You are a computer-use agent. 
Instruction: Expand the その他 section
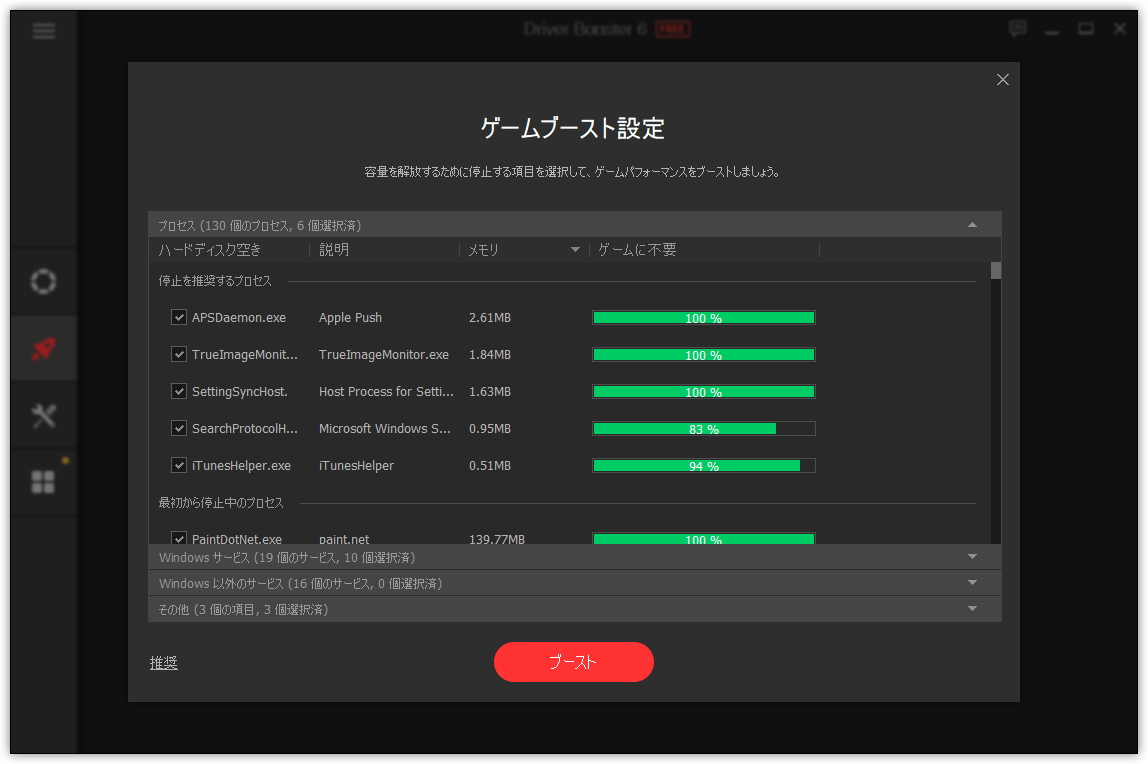pyautogui.click(x=972, y=609)
